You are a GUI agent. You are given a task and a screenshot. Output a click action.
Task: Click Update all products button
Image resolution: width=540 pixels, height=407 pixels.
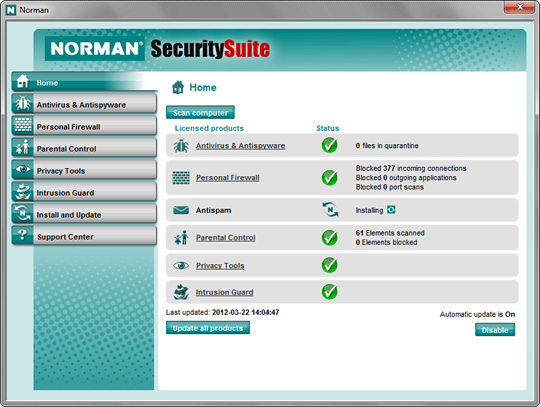208,328
